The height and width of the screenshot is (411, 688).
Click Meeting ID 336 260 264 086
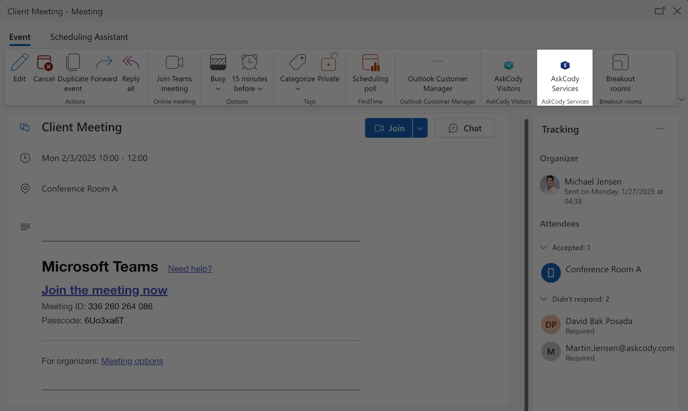[97, 307]
